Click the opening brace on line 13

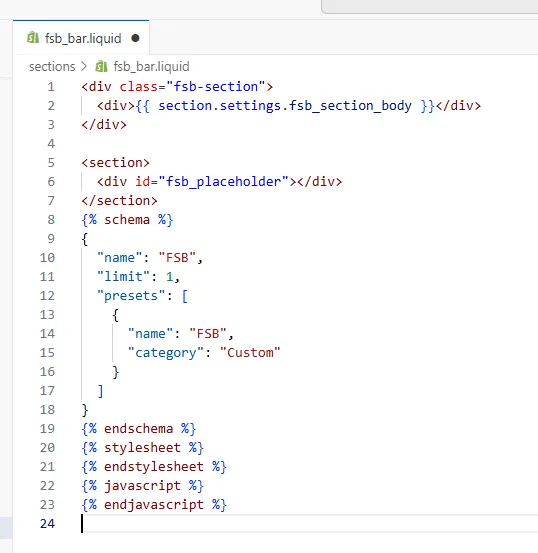(x=115, y=315)
